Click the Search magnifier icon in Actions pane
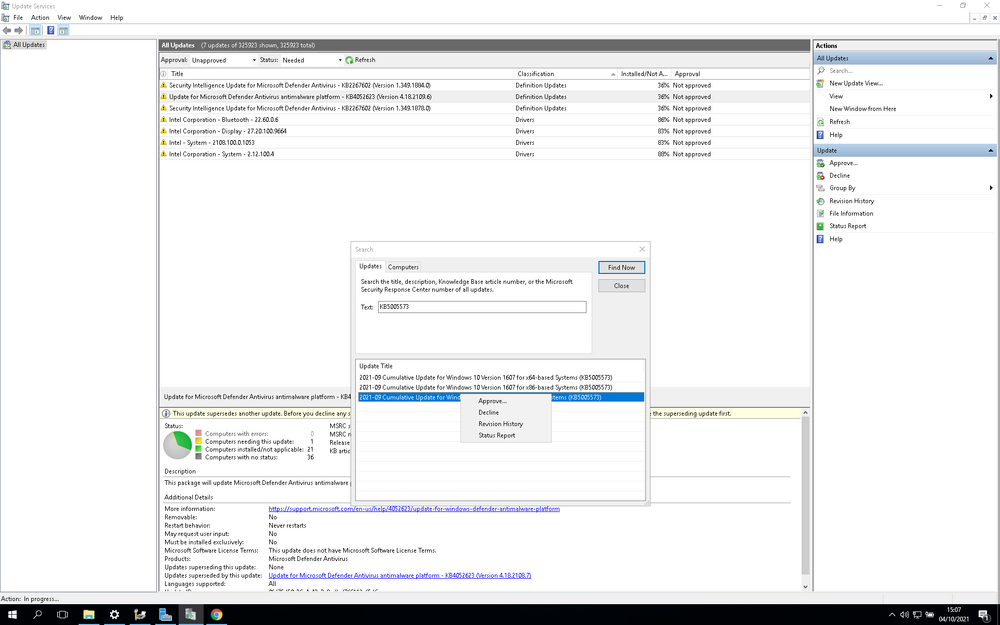The height and width of the screenshot is (625, 1000). [821, 71]
